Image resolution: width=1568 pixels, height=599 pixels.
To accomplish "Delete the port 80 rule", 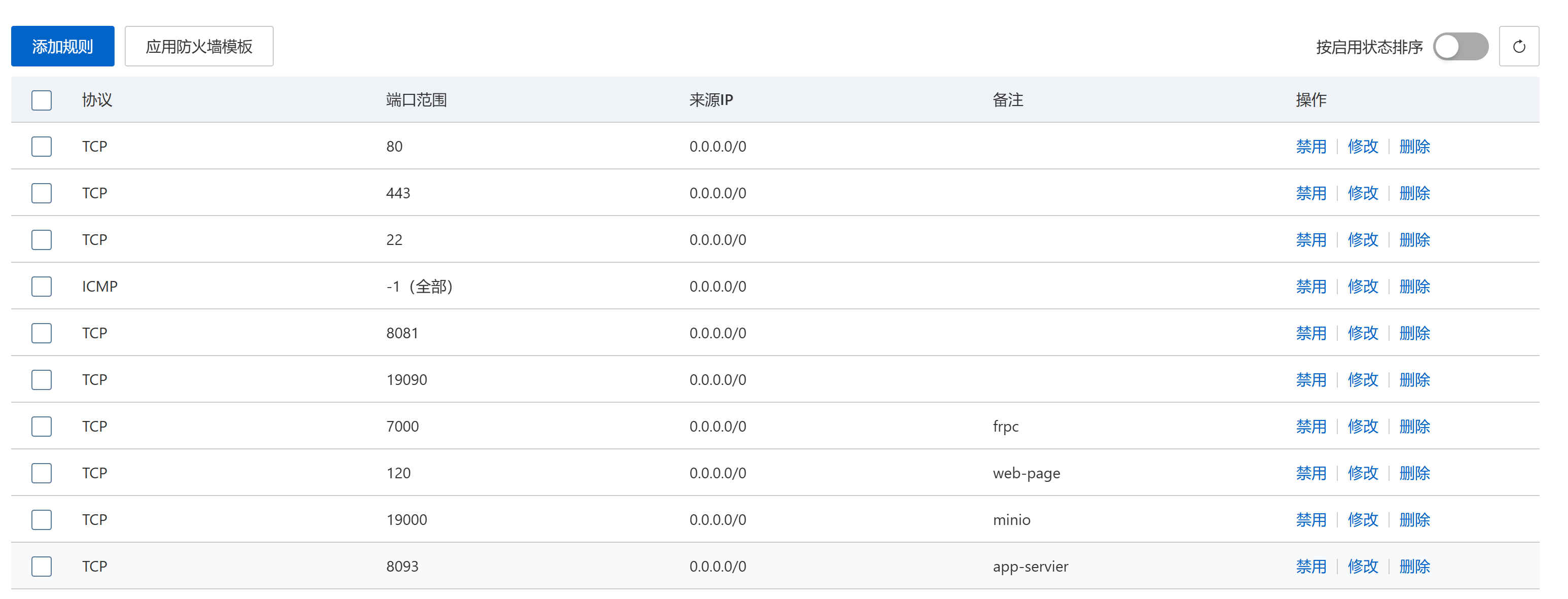I will 1414,146.
